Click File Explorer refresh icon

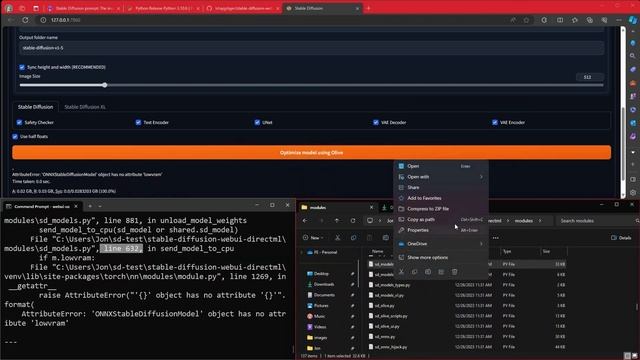[x=353, y=221]
